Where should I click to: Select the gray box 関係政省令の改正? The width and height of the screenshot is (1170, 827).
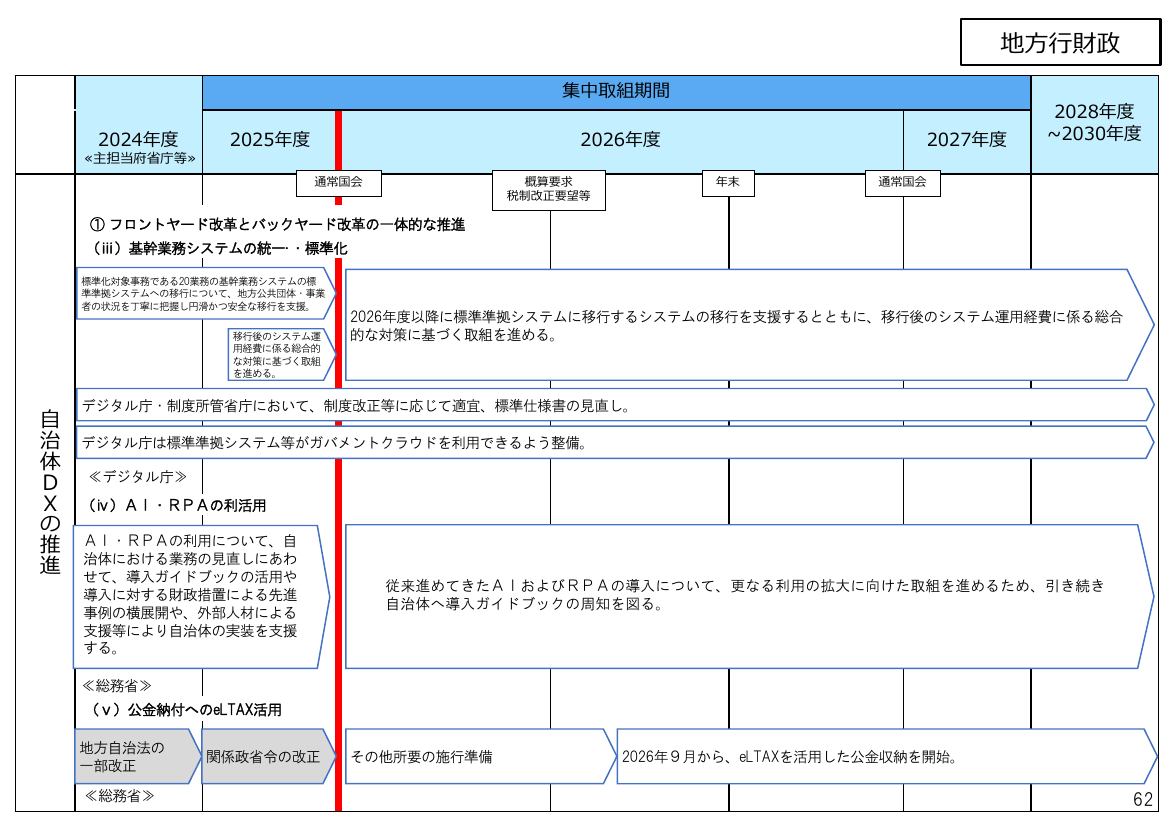269,756
